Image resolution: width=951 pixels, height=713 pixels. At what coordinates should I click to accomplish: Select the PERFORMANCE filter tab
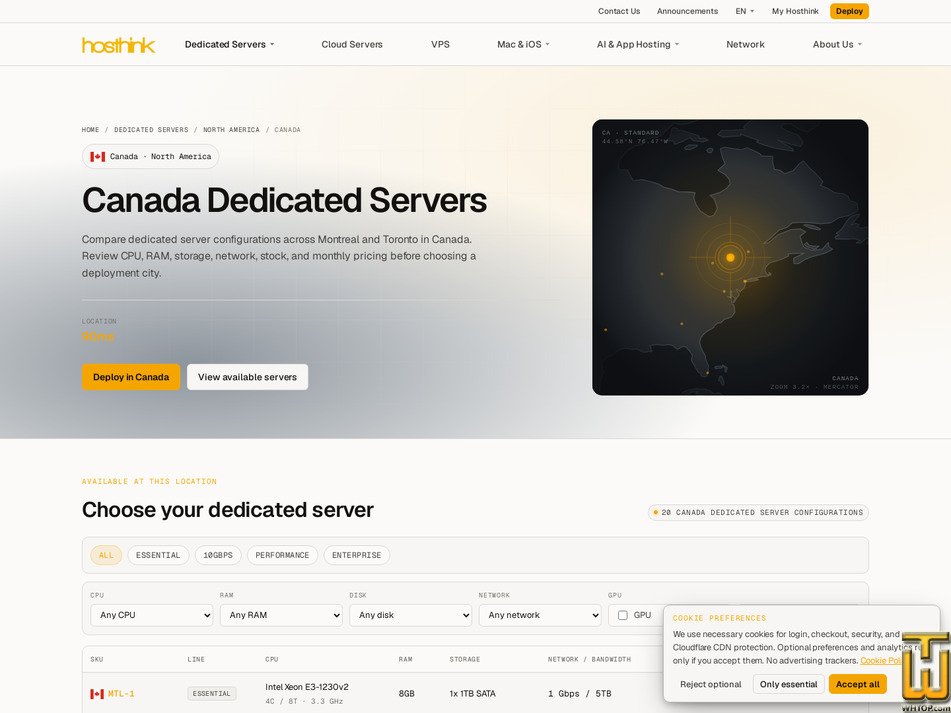[x=282, y=555]
